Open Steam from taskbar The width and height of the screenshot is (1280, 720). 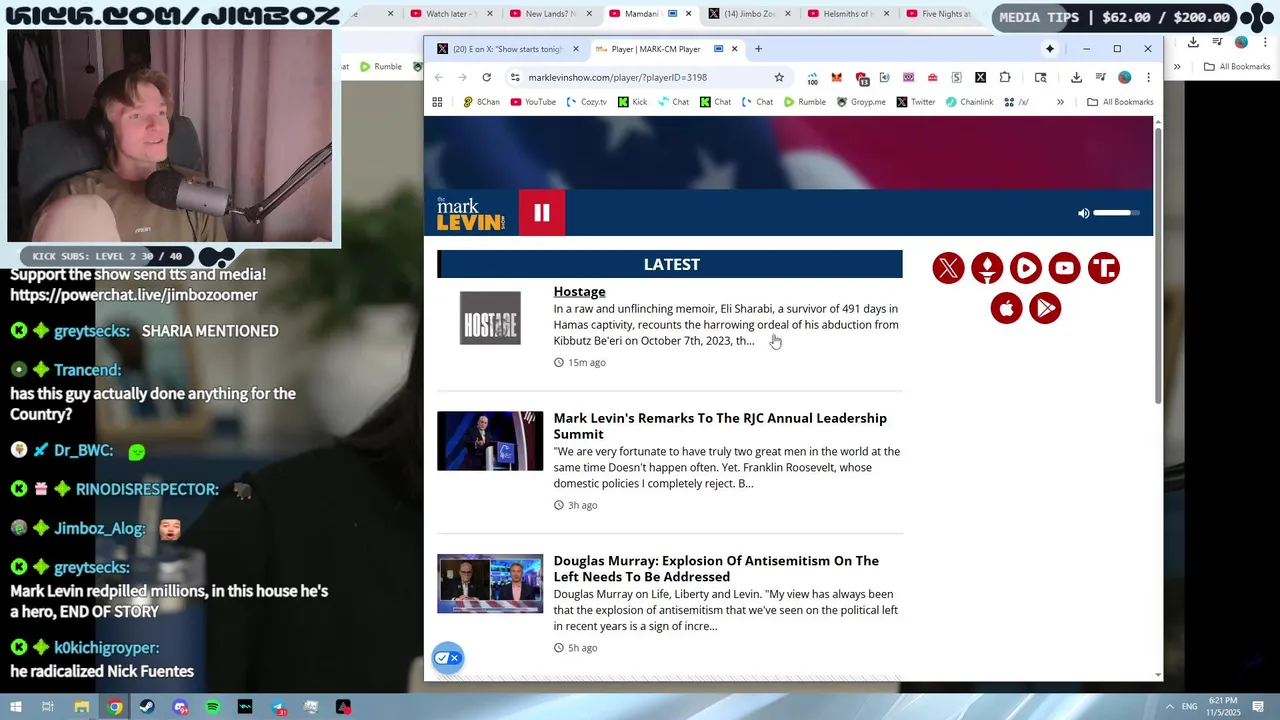pyautogui.click(x=148, y=707)
